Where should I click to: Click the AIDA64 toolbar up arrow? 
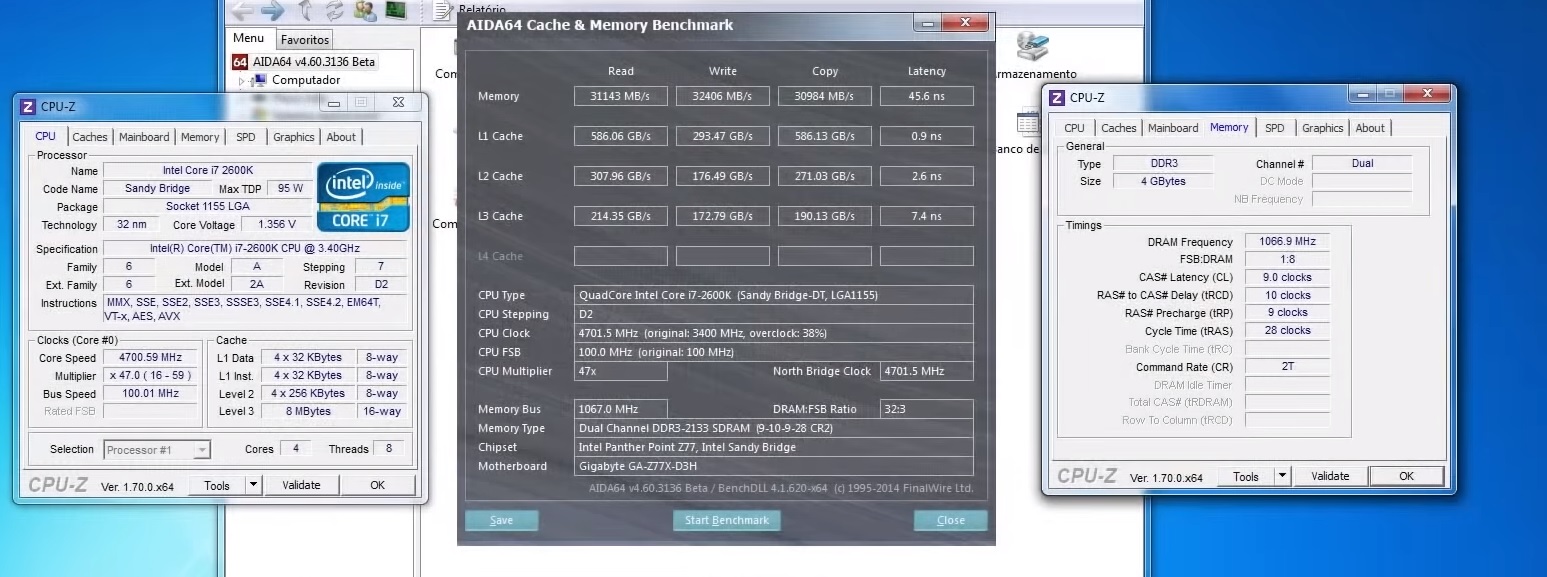pyautogui.click(x=305, y=10)
